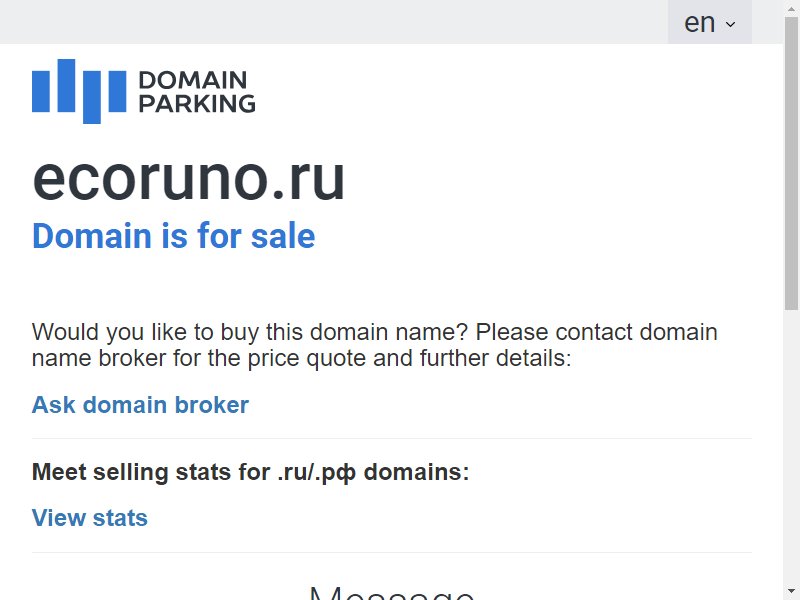Click the word PARKING in the logo
Image resolution: width=800 pixels, height=600 pixels.
coord(197,104)
